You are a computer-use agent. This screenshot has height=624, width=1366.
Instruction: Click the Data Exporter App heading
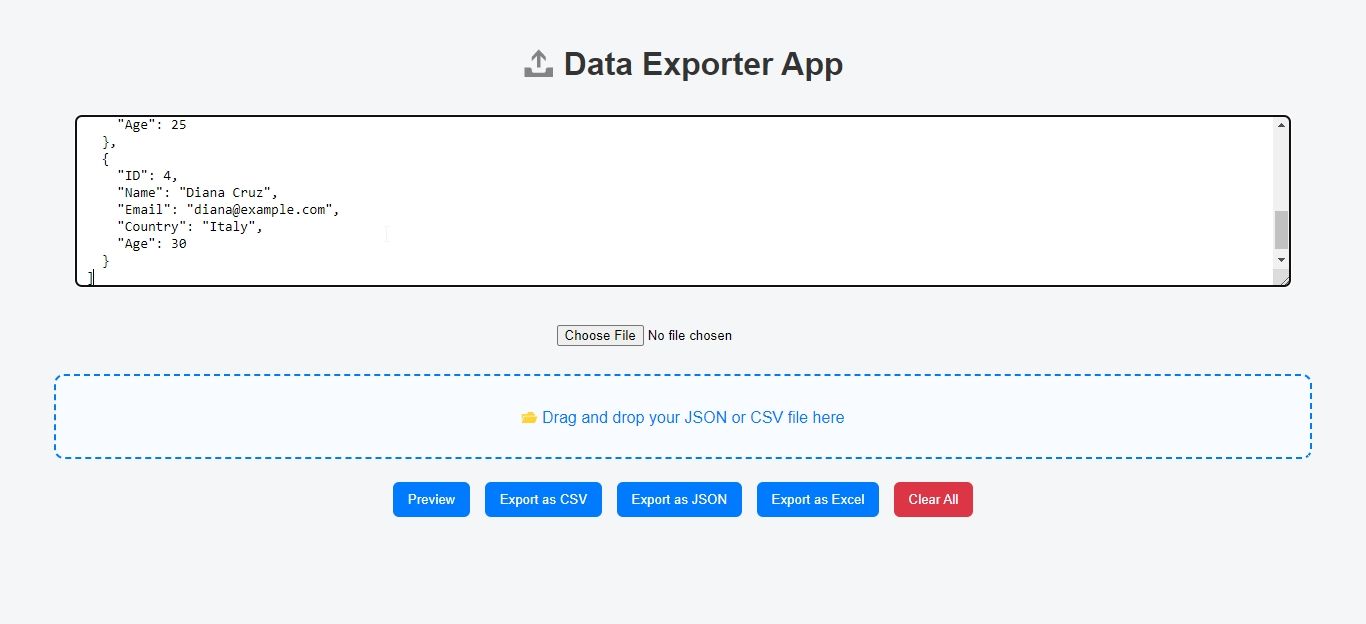[703, 64]
